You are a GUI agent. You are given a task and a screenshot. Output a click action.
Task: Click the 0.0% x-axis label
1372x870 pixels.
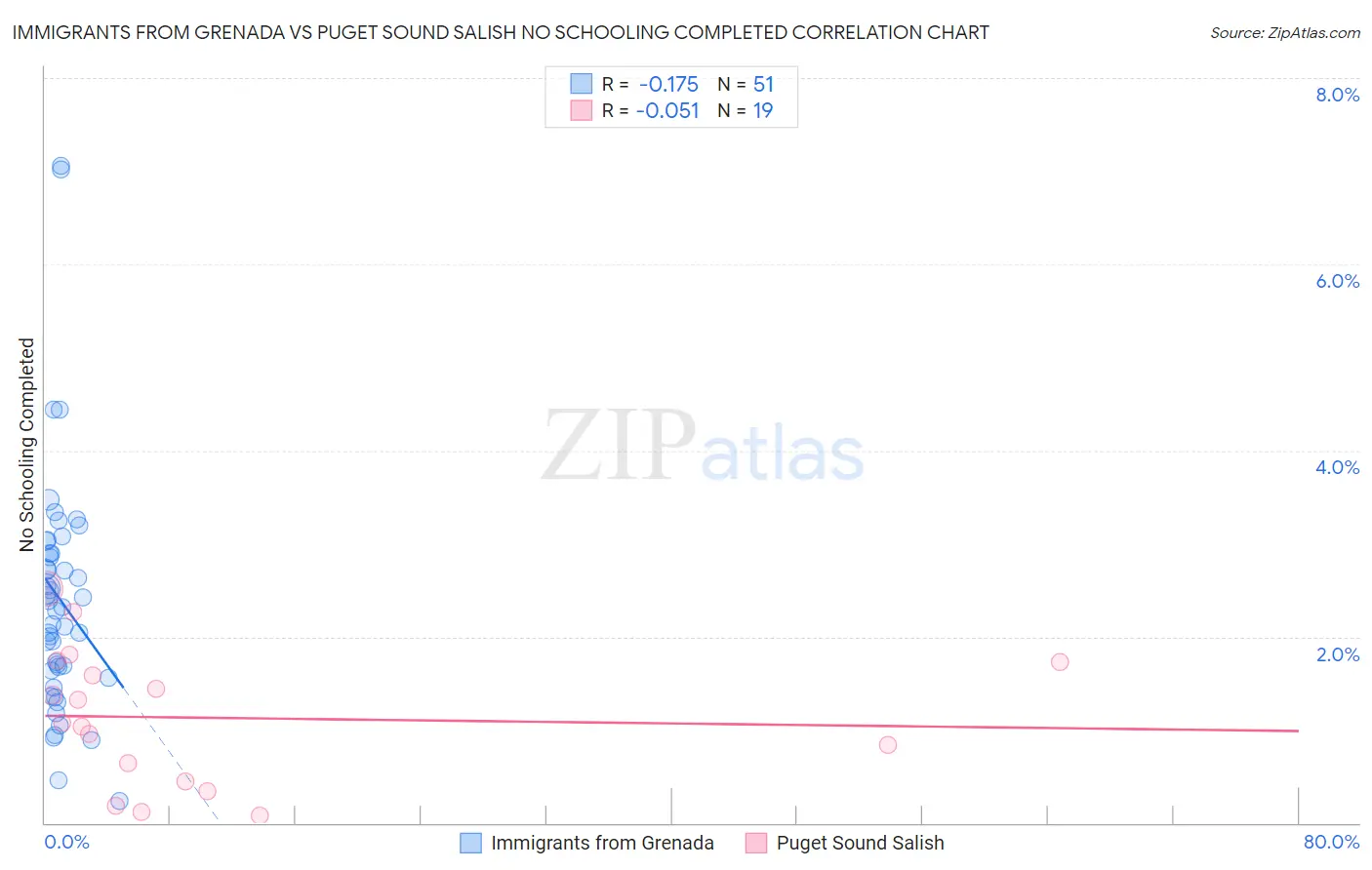coord(66,842)
